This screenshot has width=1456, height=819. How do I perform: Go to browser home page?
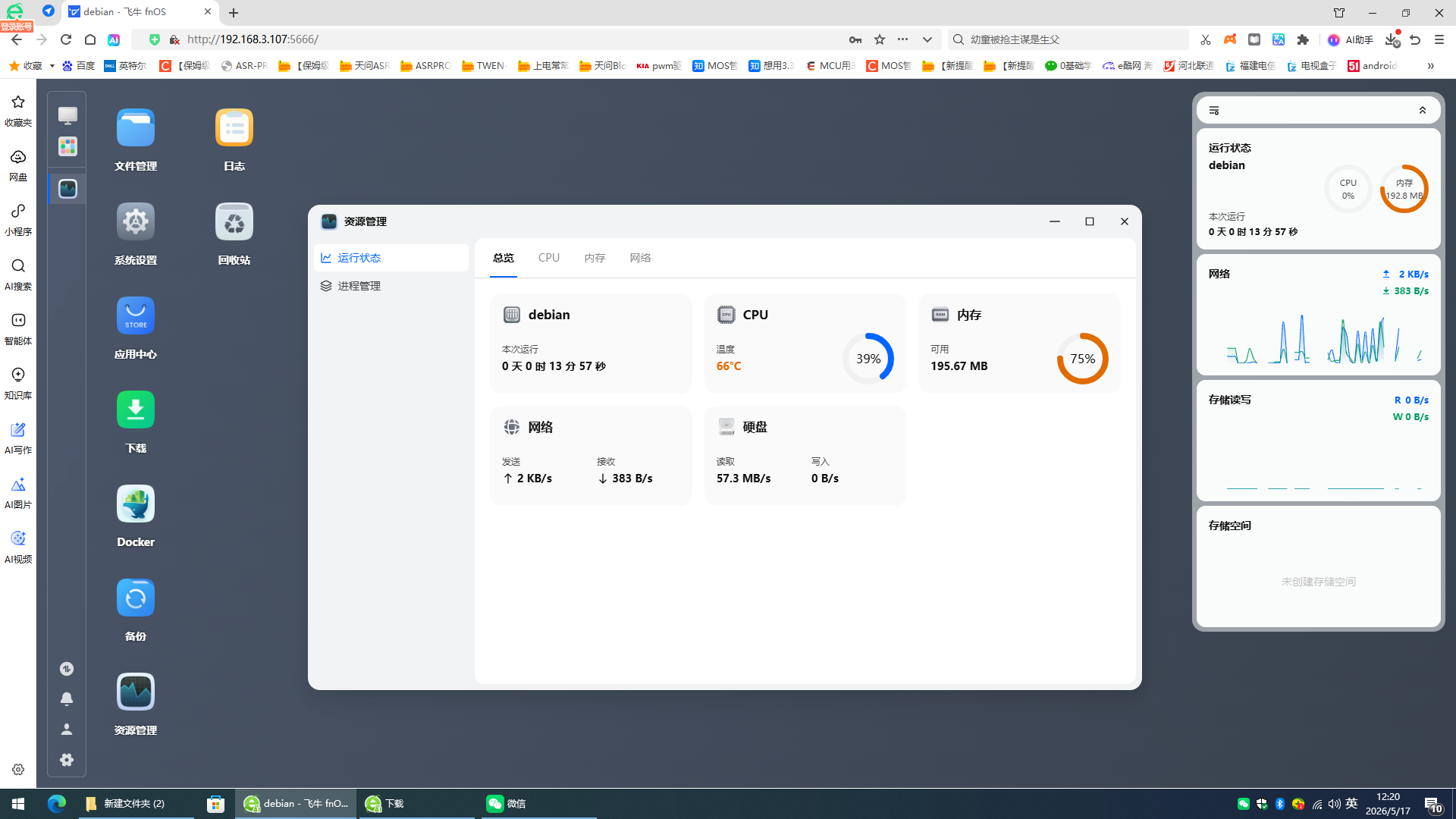[x=90, y=39]
